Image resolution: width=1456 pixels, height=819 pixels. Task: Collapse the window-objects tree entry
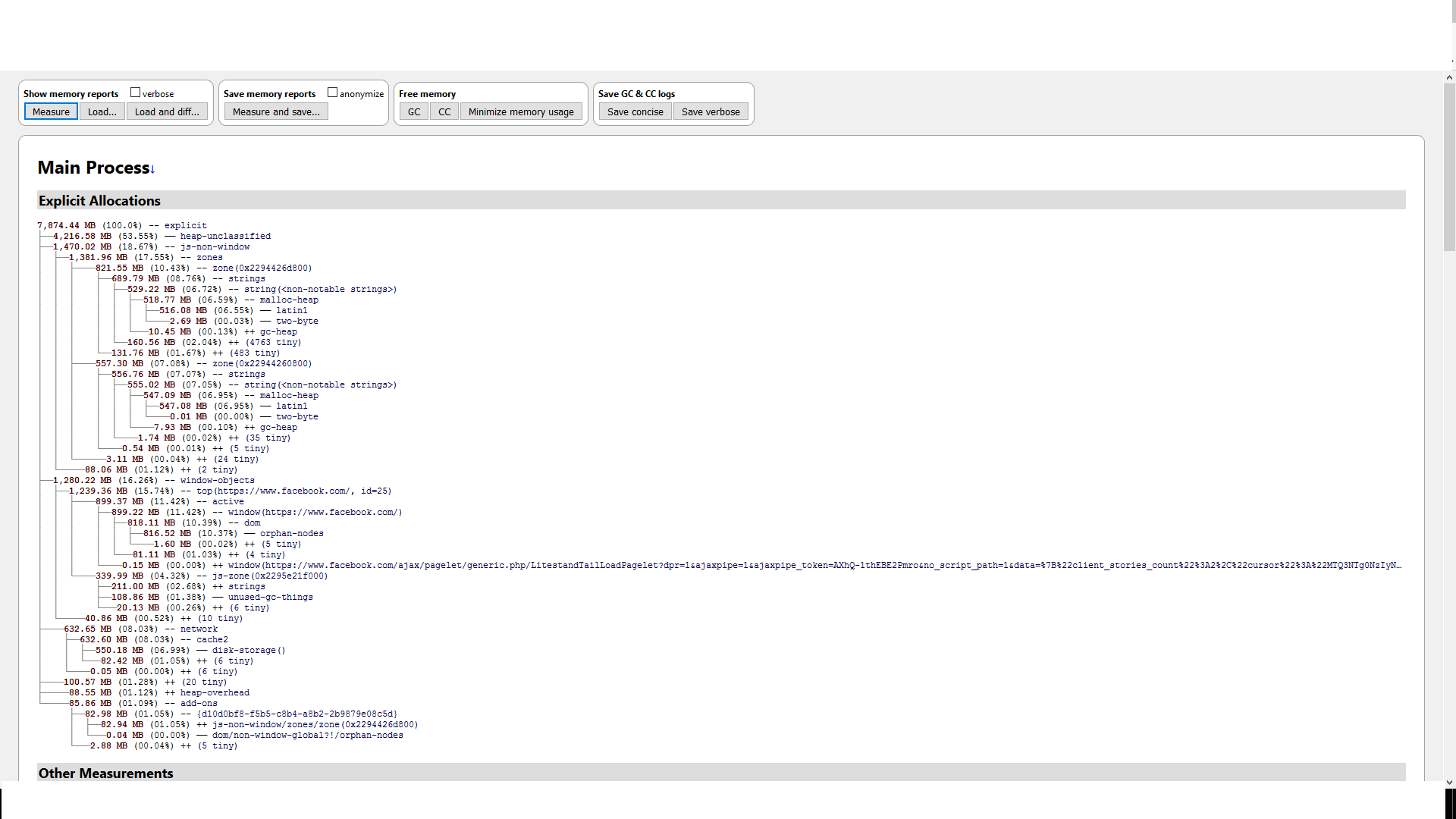(x=217, y=480)
